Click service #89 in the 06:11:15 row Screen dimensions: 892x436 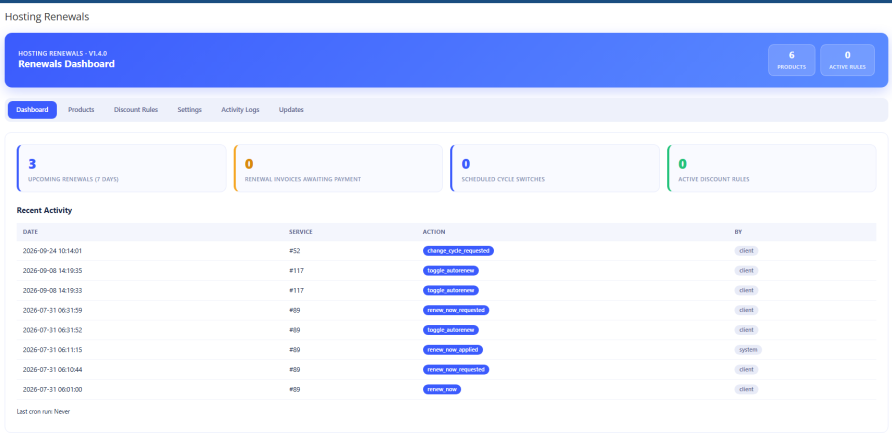pos(295,349)
